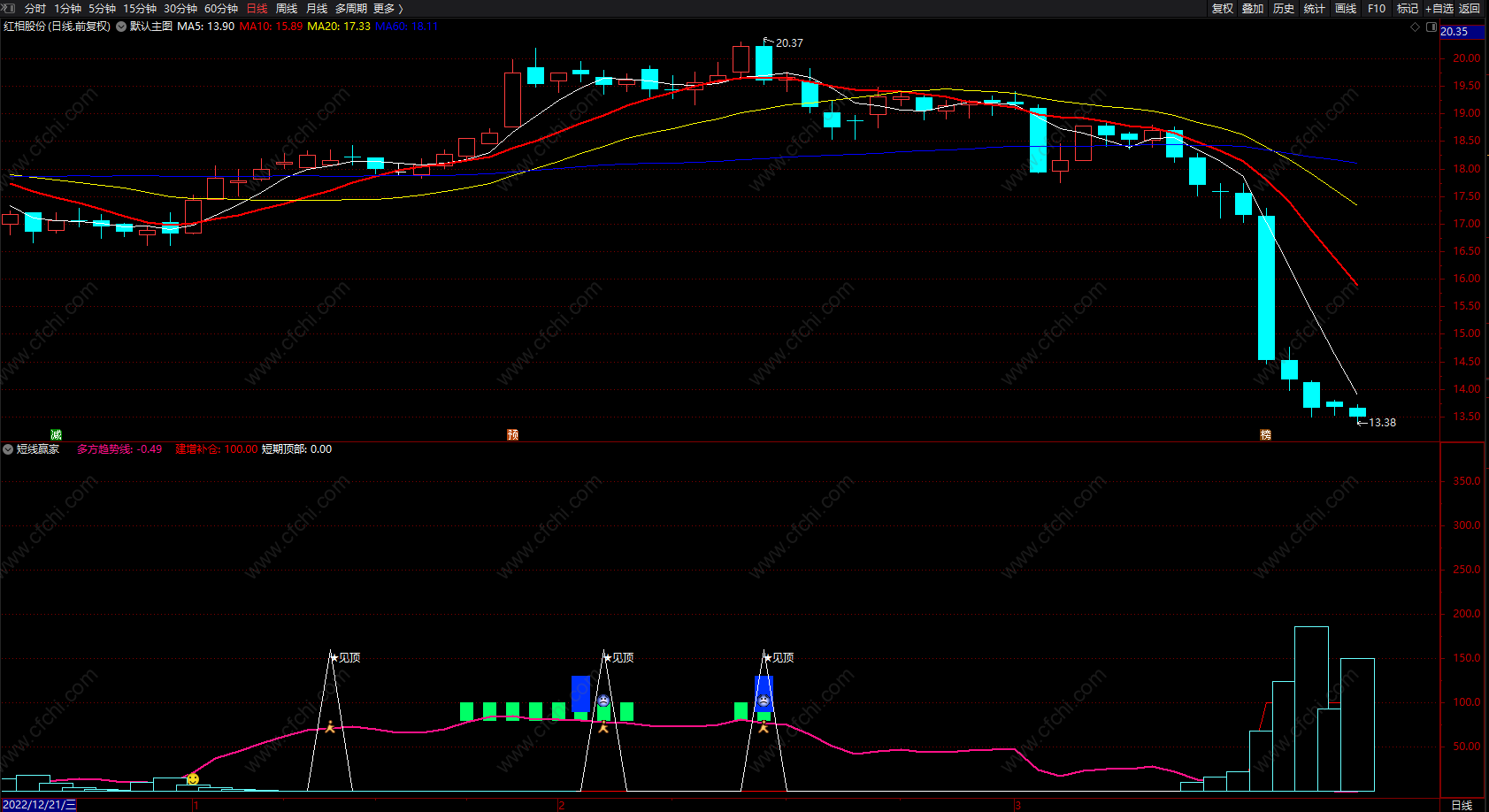Click the orange 榜 marker icon
The height and width of the screenshot is (812, 1489).
click(1265, 434)
